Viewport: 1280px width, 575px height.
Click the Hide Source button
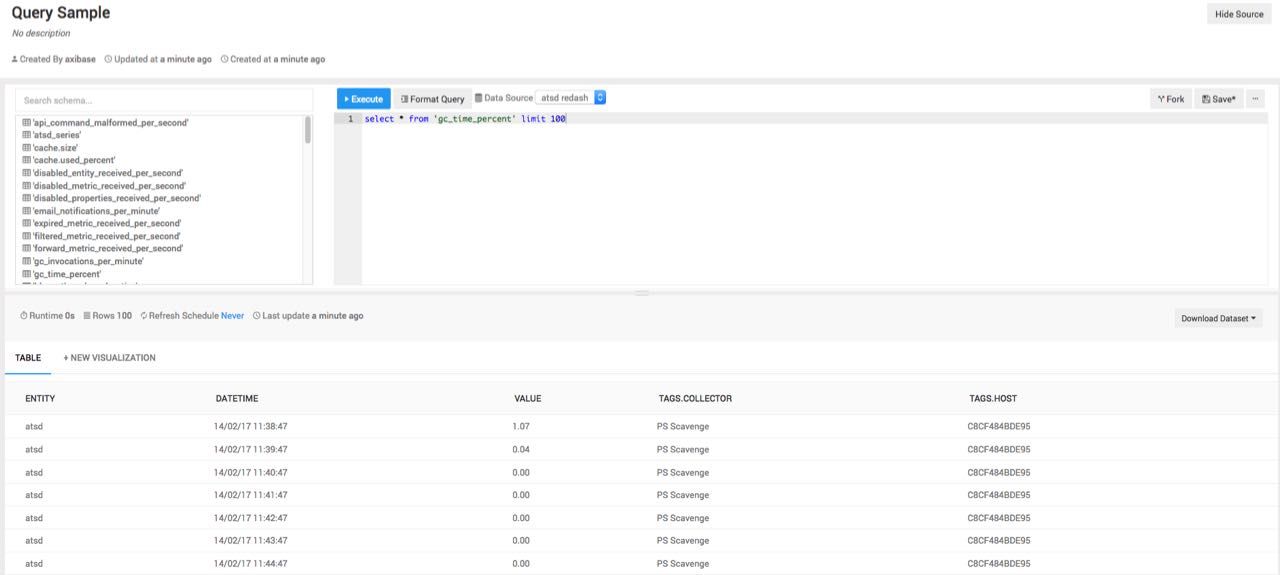point(1239,14)
